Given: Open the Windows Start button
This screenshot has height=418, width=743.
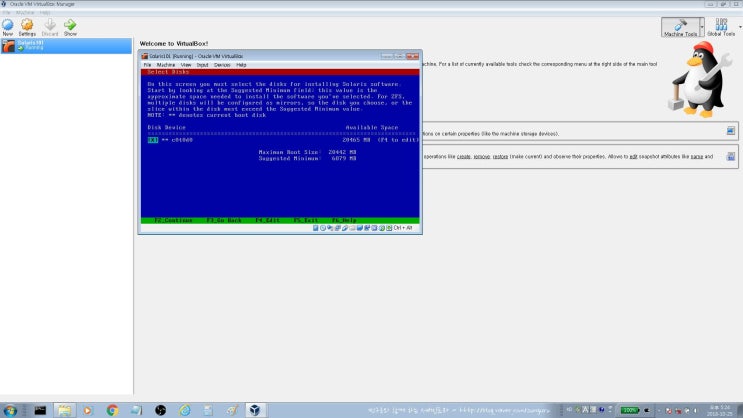Looking at the screenshot, I should tap(10, 410).
